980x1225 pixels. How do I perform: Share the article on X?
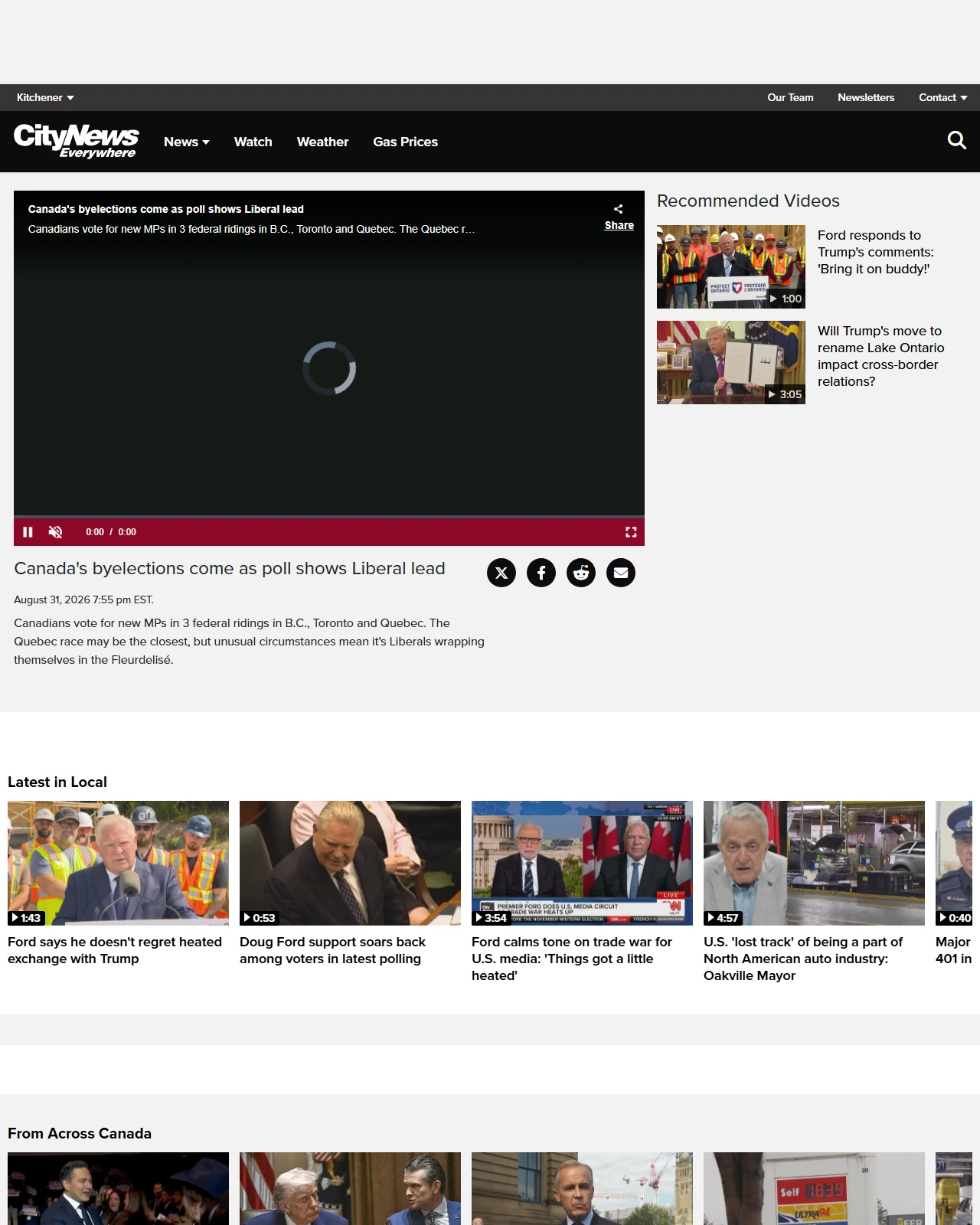pyautogui.click(x=501, y=573)
